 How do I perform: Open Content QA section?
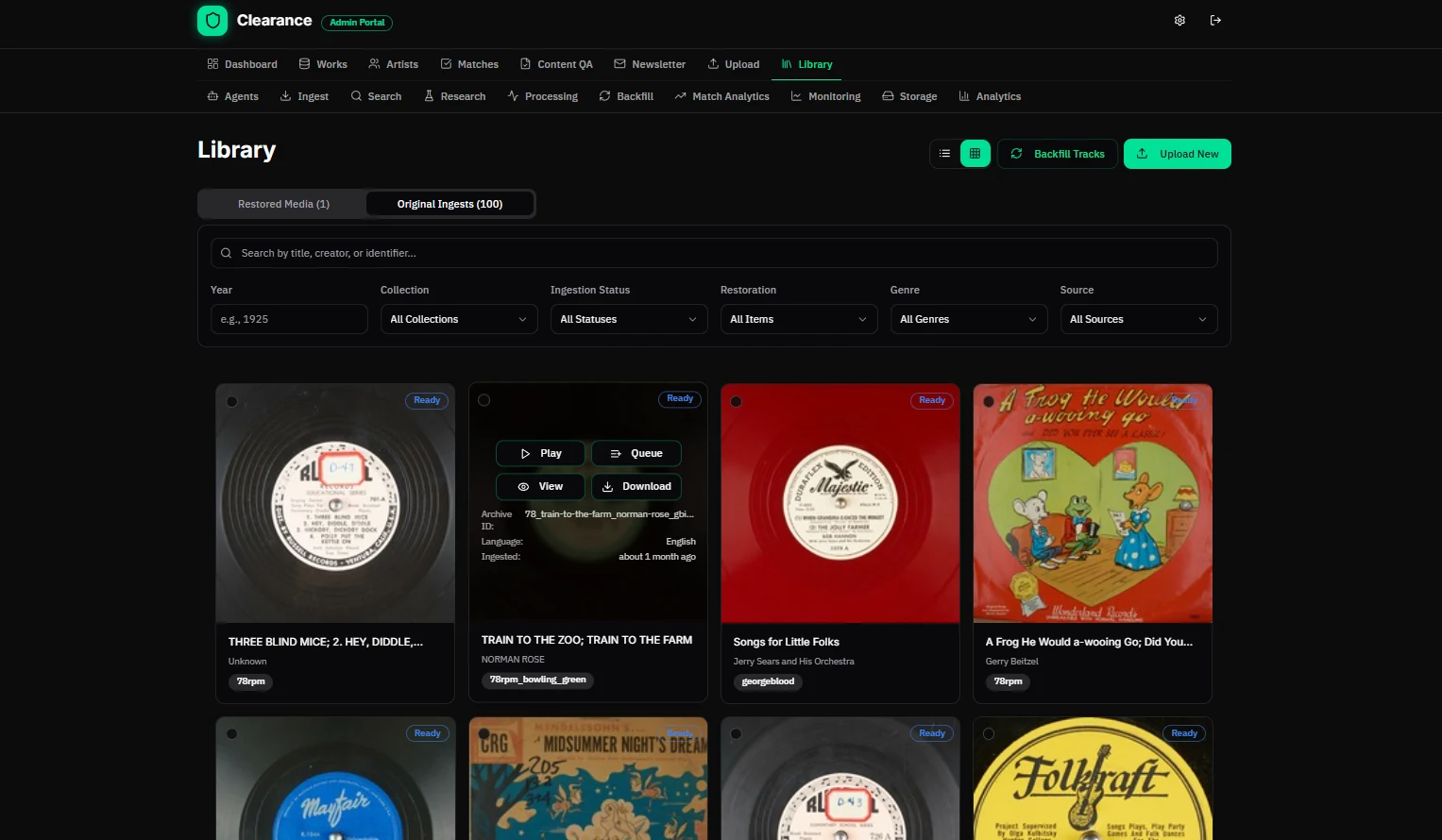point(556,64)
